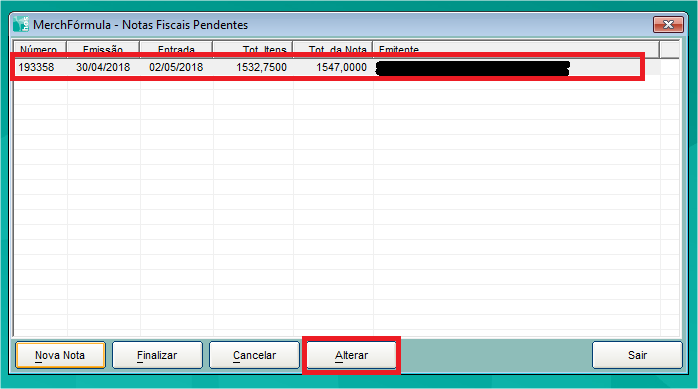
Task: Select invoice number 193358 cell
Action: click(41, 67)
